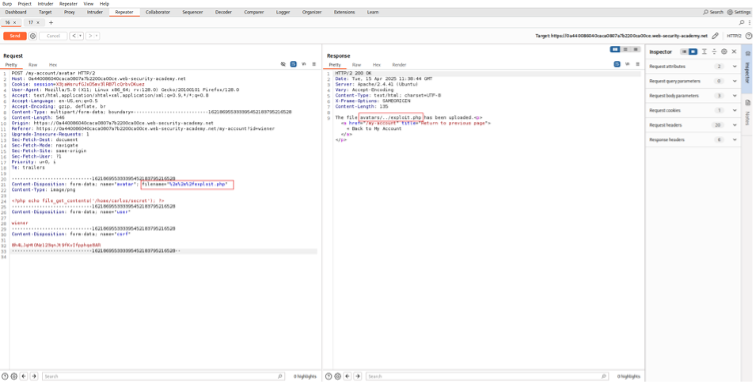Open Request panel options menu icon
The width and height of the screenshot is (755, 383).
314,64
